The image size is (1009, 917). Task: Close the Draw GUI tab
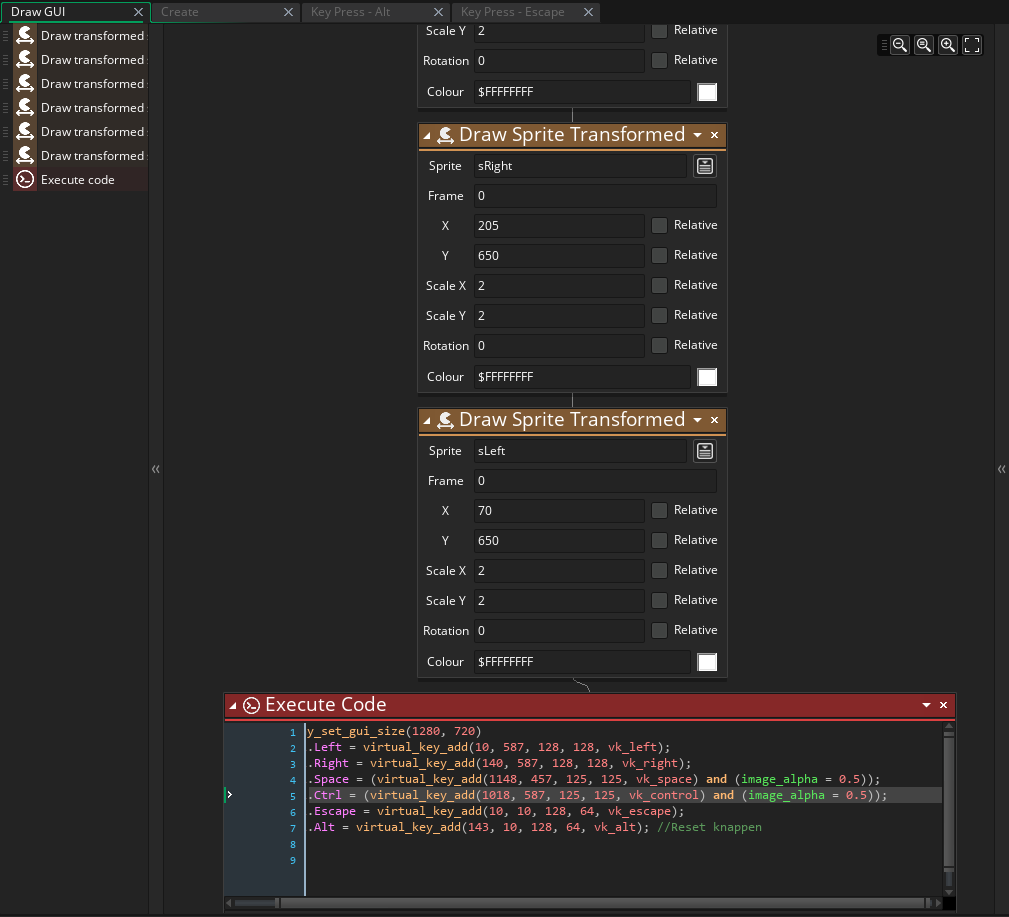(x=138, y=12)
